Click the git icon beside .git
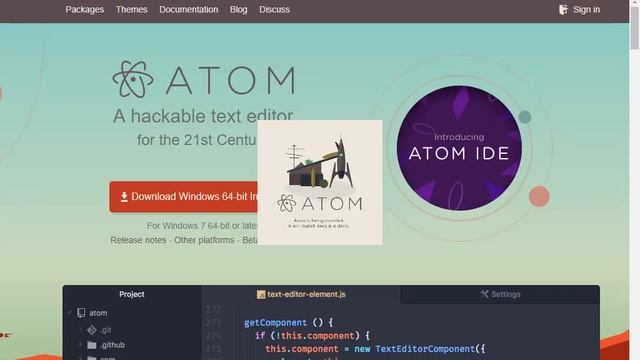640x360 pixels. [92, 330]
